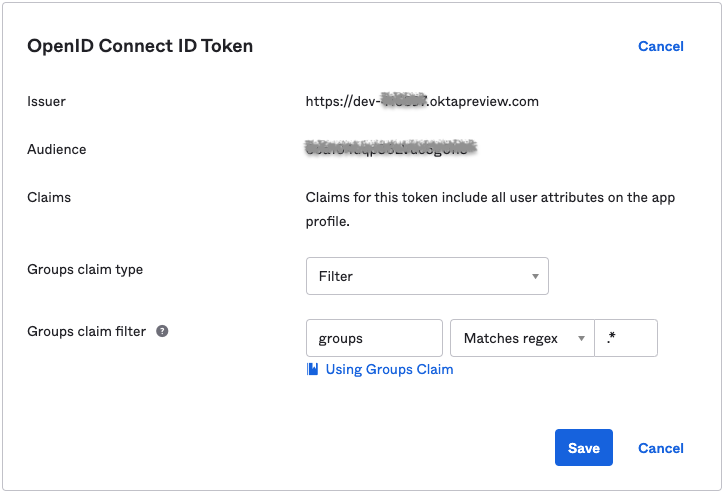Image resolution: width=723 pixels, height=492 pixels.
Task: Click the Issuer URL text
Action: click(x=422, y=101)
